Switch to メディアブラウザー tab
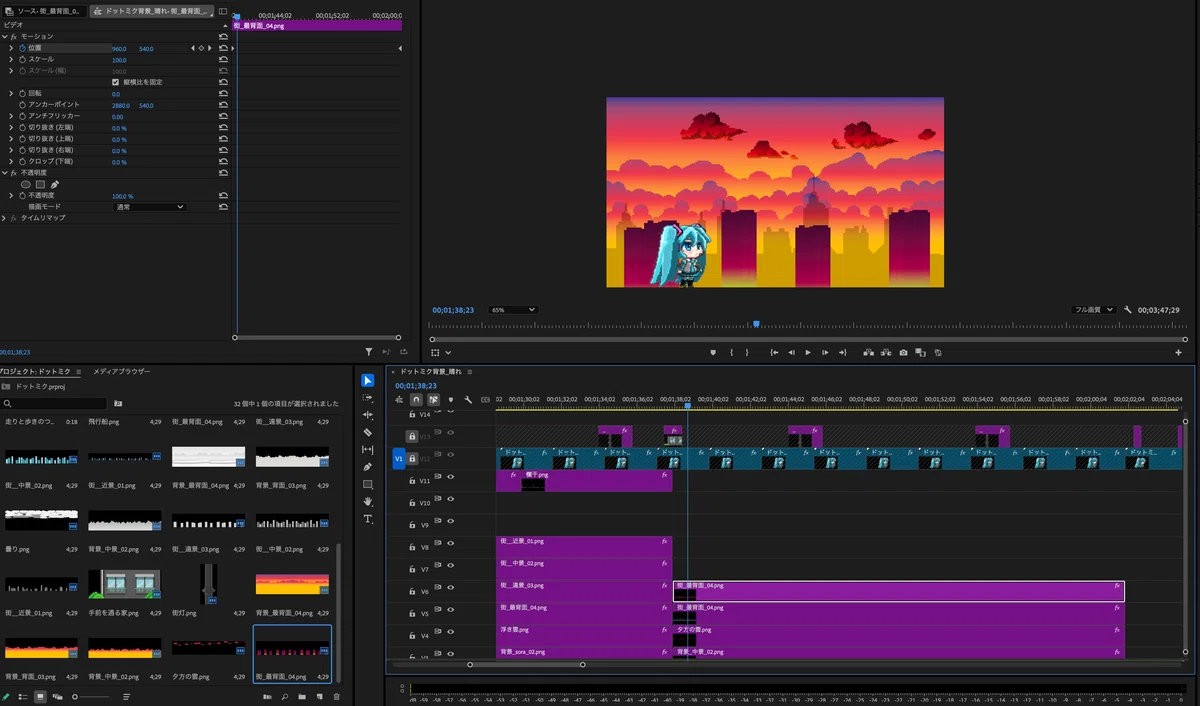Viewport: 1200px width, 706px height. (x=122, y=371)
